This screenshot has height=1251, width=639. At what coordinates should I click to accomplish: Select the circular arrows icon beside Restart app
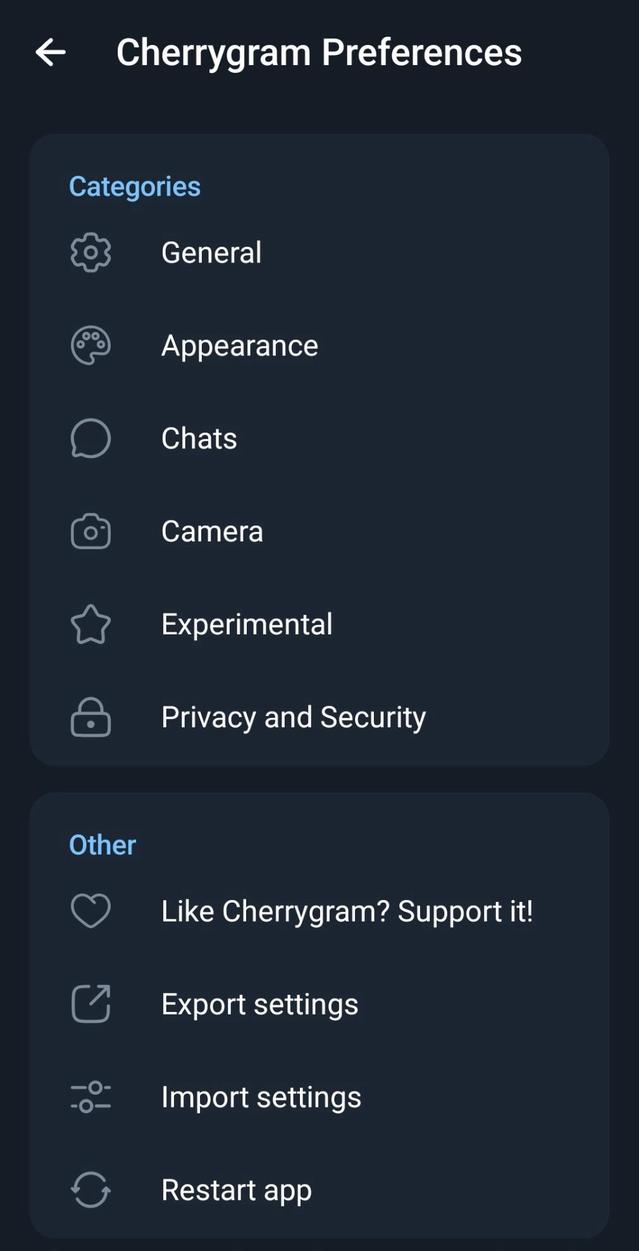pos(90,1189)
